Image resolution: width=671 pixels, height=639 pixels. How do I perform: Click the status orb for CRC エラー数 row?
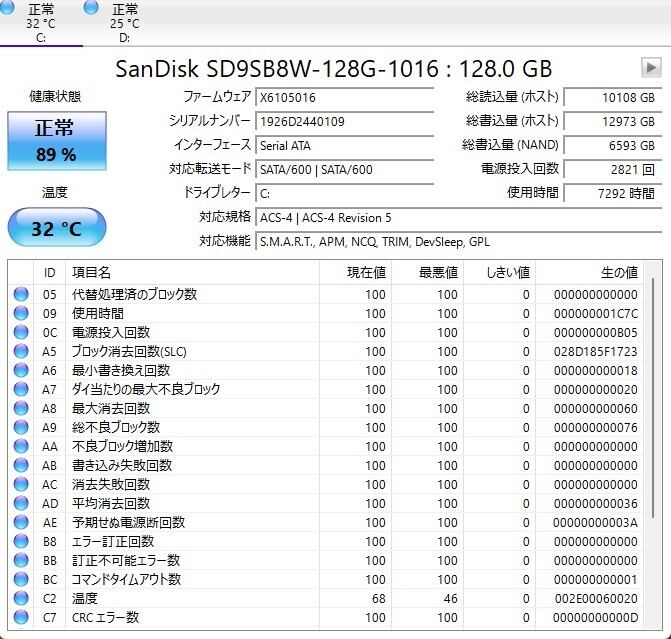[x=21, y=617]
